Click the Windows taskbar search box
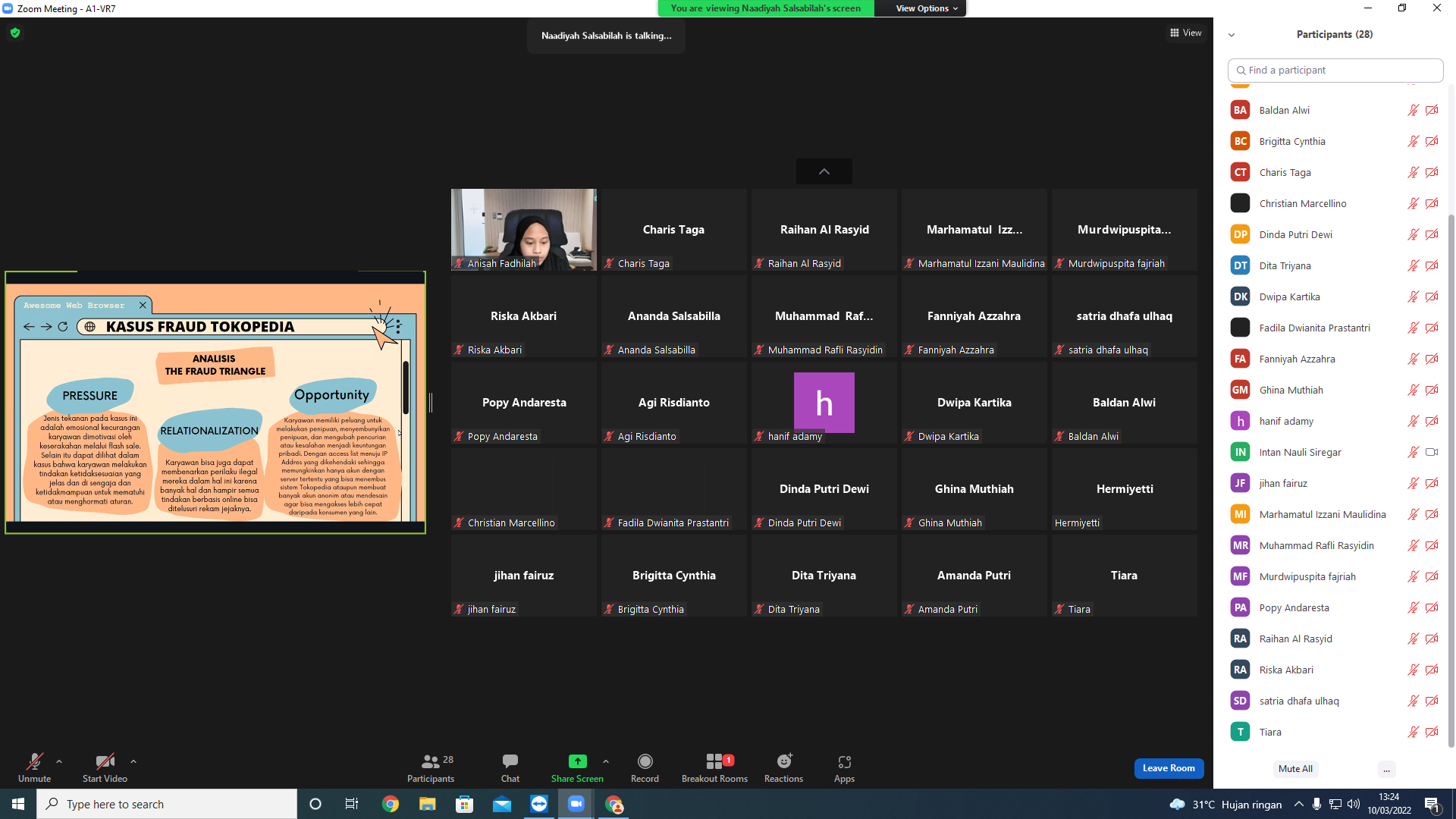 pyautogui.click(x=167, y=804)
